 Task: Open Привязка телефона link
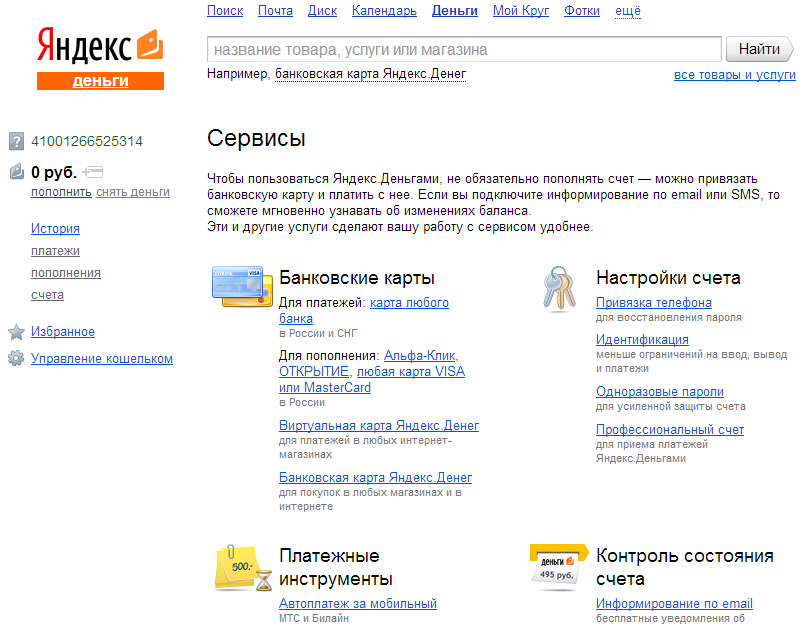654,302
